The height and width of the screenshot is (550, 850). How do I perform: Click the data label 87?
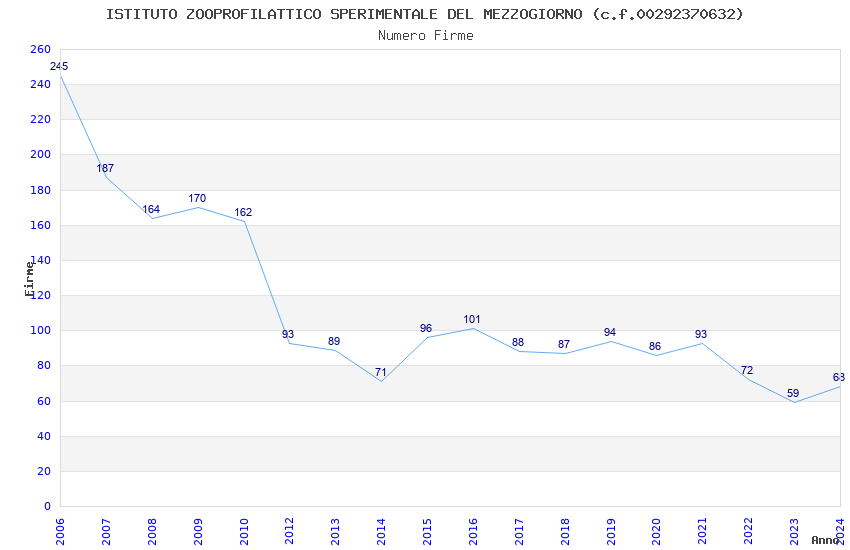click(x=564, y=344)
